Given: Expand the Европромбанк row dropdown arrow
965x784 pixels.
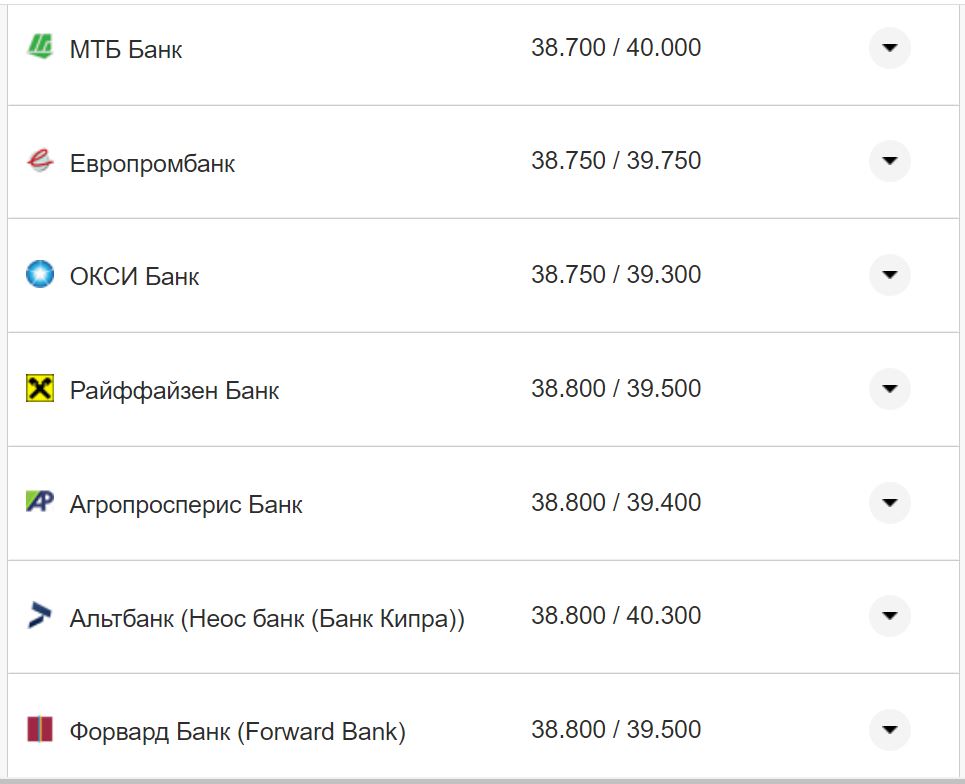Looking at the screenshot, I should tap(889, 161).
